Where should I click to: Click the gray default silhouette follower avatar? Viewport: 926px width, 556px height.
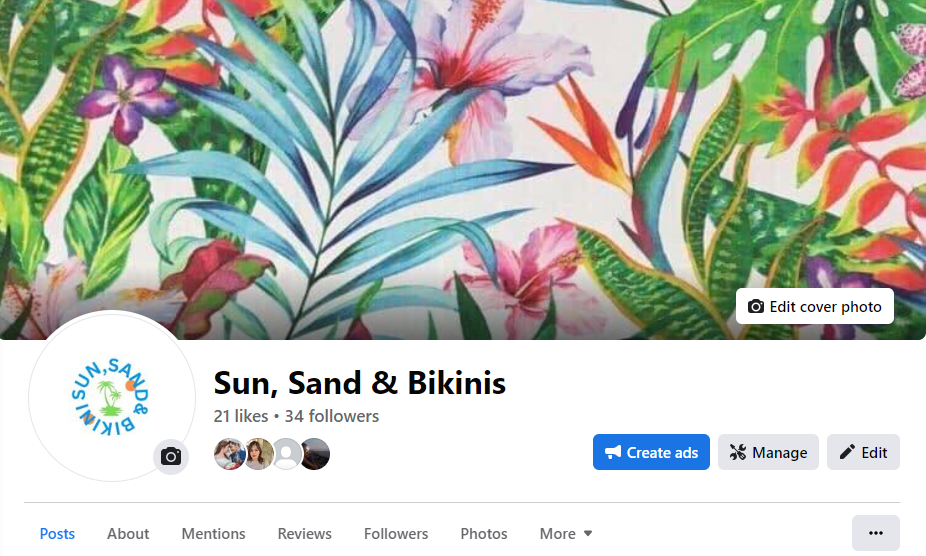click(286, 454)
